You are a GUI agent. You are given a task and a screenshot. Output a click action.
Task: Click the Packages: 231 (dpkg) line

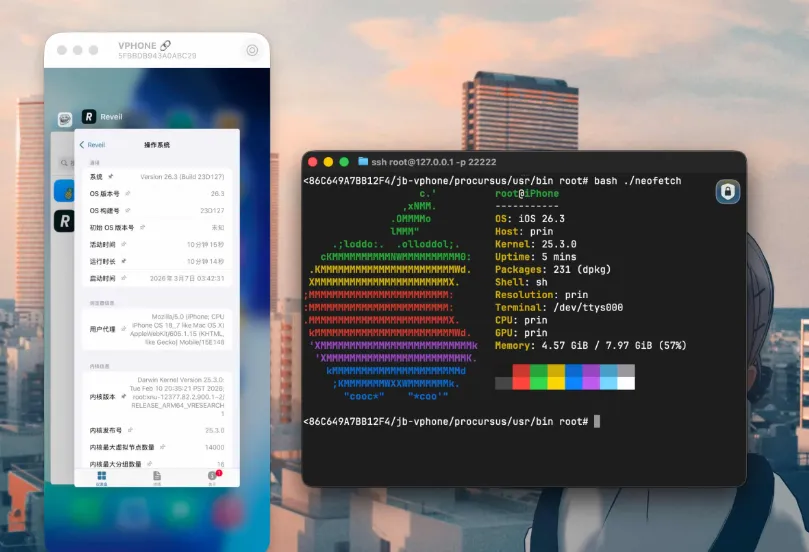[x=553, y=269]
